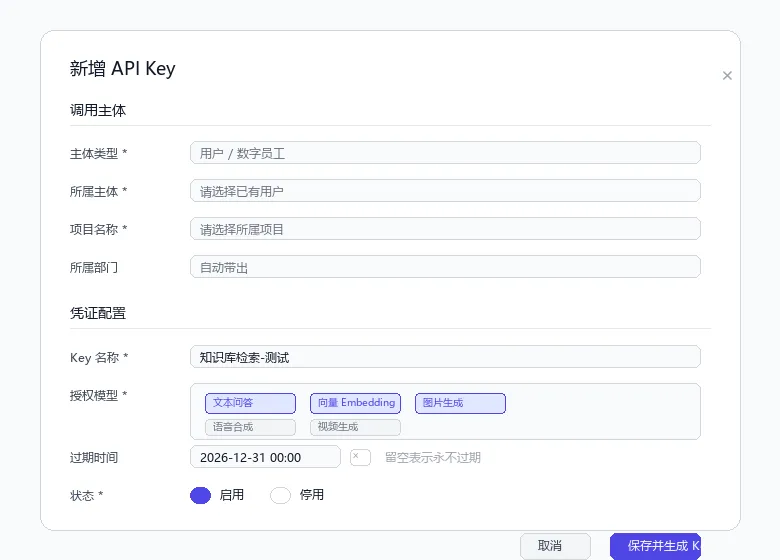Select the 启用 status radio
The width and height of the screenshot is (780, 560).
[200, 495]
